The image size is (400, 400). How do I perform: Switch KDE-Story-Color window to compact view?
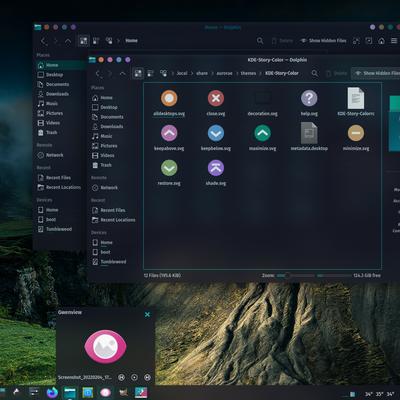[x=151, y=73]
